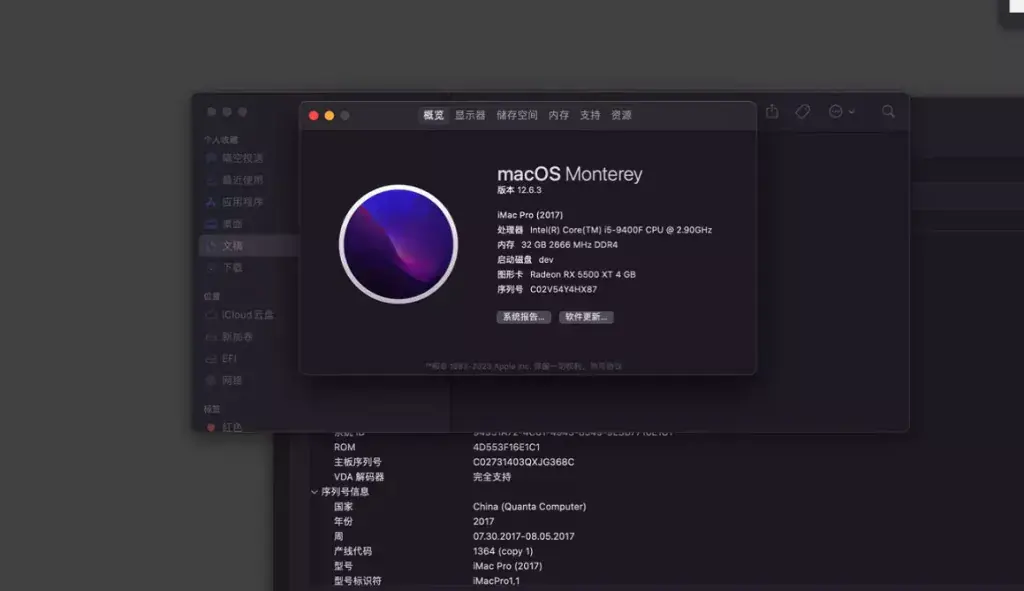Click the tag icon in Finder toolbar
1024x591 pixels.
pos(803,112)
